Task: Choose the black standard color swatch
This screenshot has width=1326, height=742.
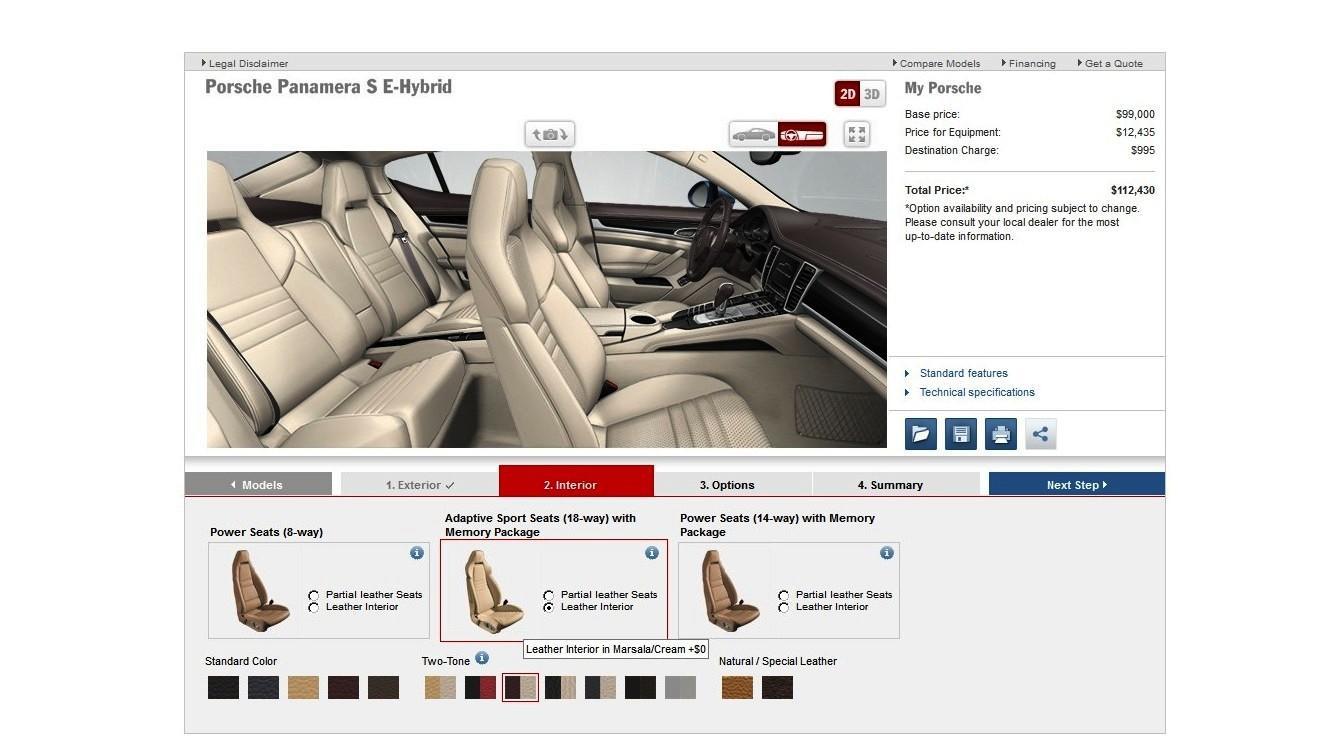Action: pyautogui.click(x=223, y=687)
